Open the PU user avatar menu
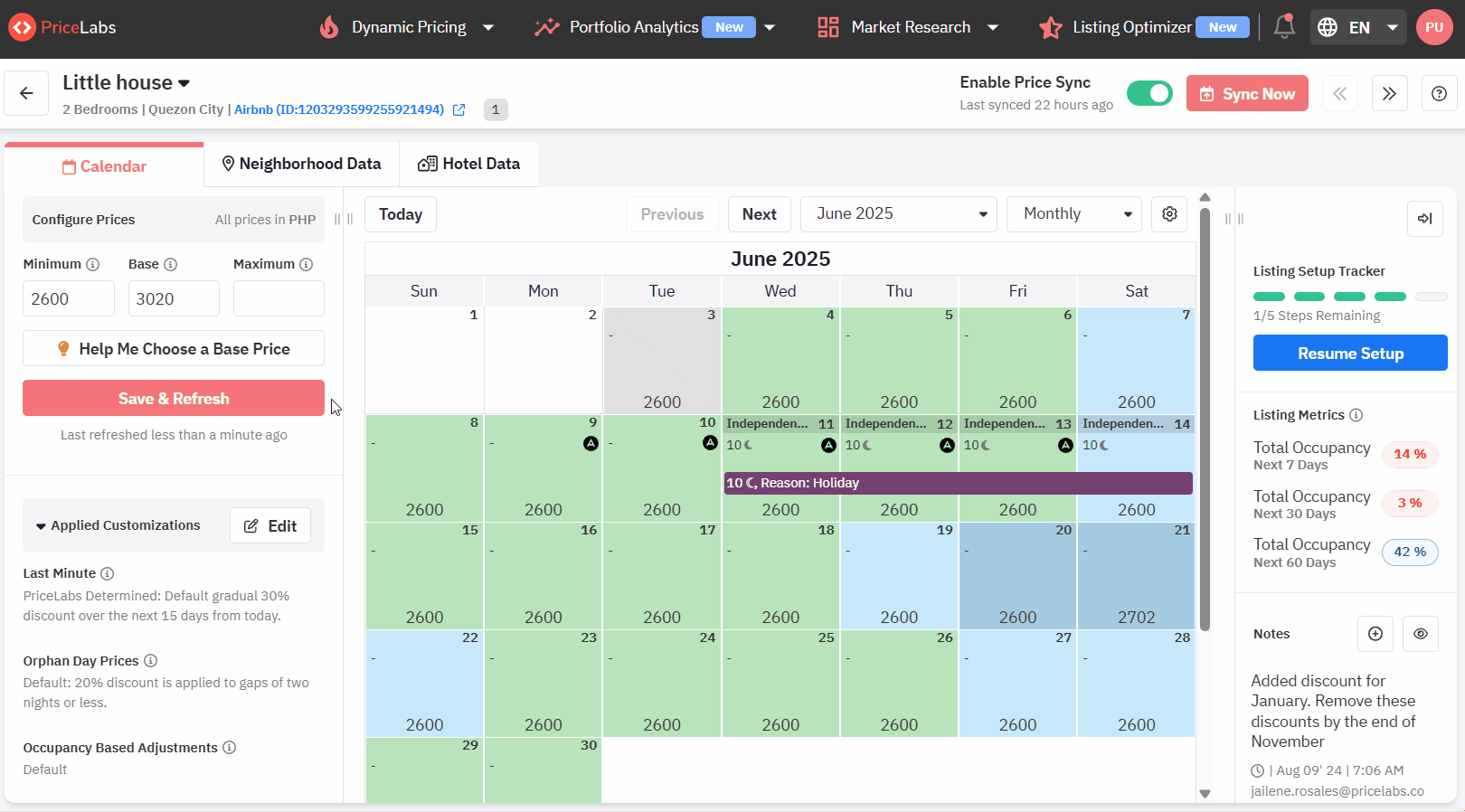The height and width of the screenshot is (812, 1465). tap(1434, 27)
